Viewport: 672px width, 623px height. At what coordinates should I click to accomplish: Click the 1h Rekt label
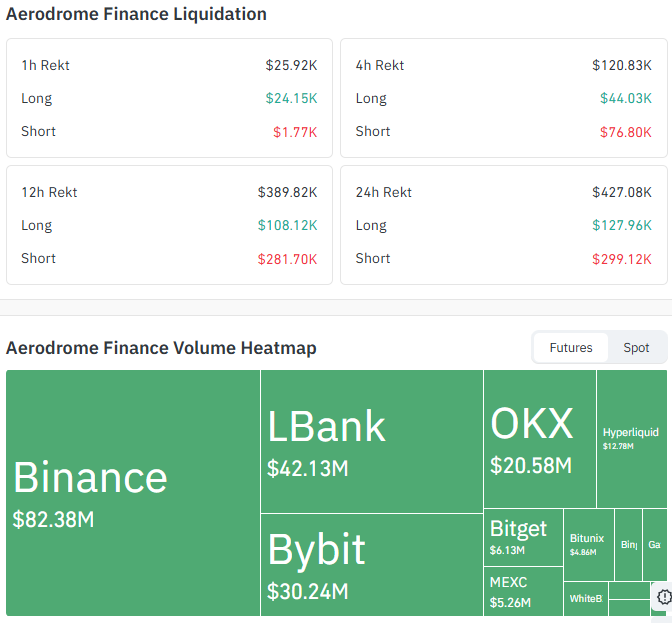pyautogui.click(x=45, y=65)
